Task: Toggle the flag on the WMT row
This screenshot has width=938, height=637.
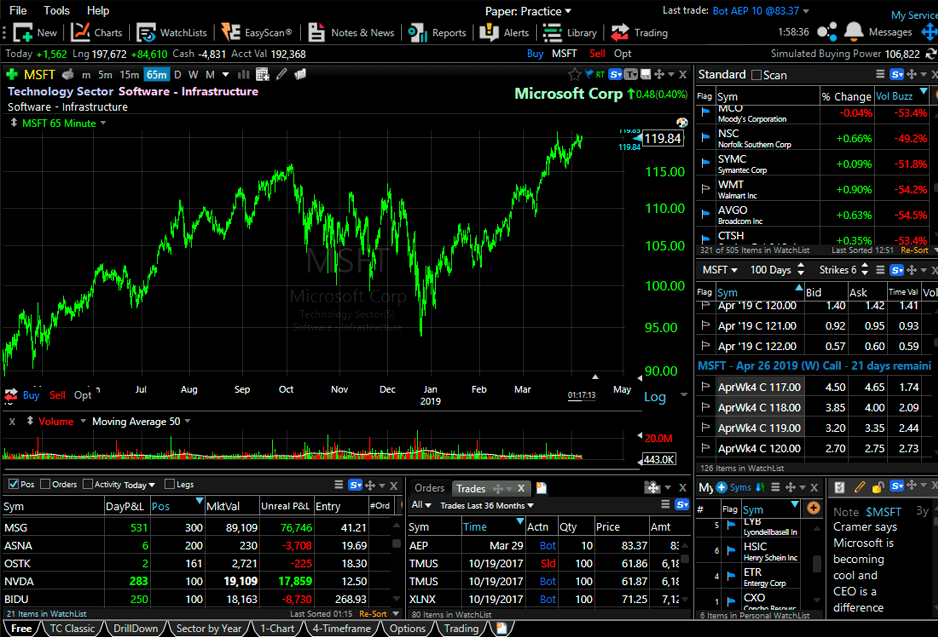Action: pyautogui.click(x=705, y=189)
